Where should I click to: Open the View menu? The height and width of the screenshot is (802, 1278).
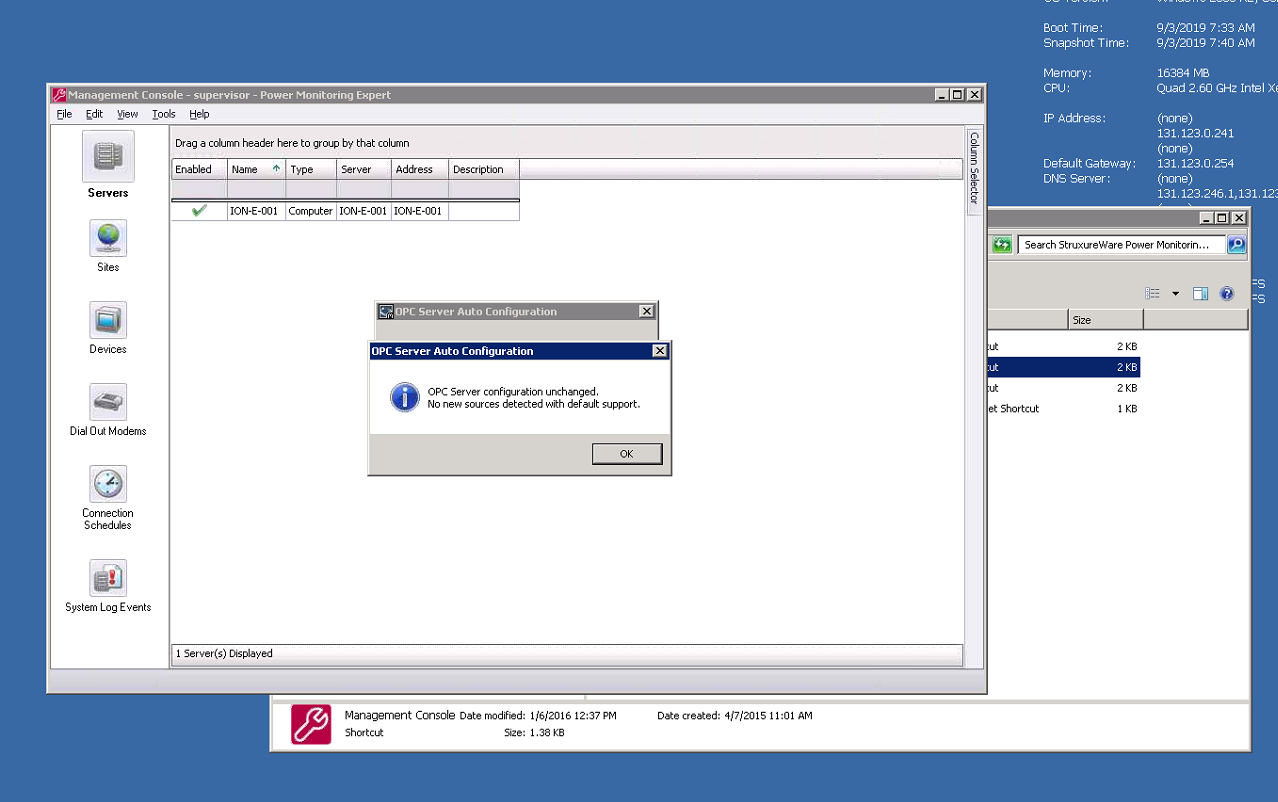click(127, 114)
